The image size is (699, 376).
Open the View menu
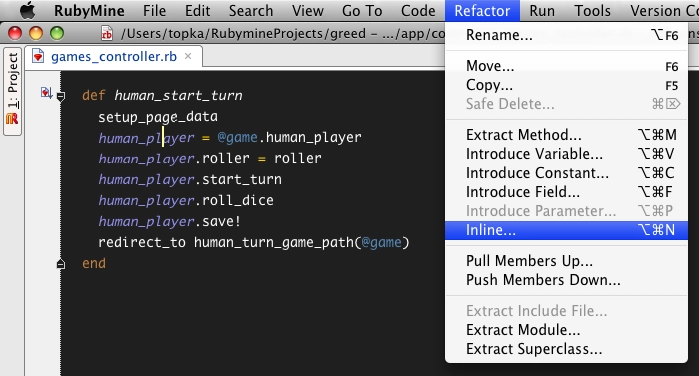[x=308, y=11]
